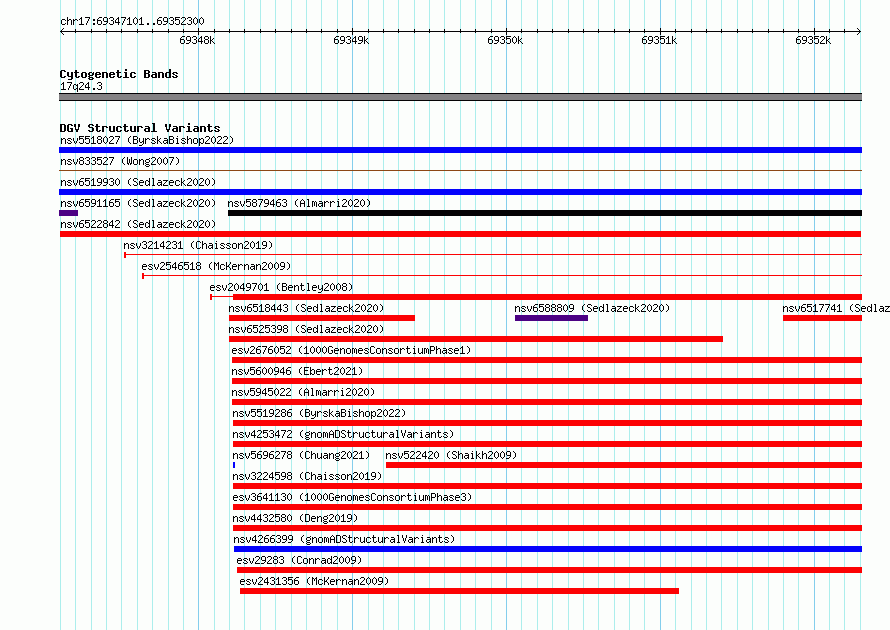Select the short purple nsv6591165 bar
The height and width of the screenshot is (630, 890).
point(68,213)
